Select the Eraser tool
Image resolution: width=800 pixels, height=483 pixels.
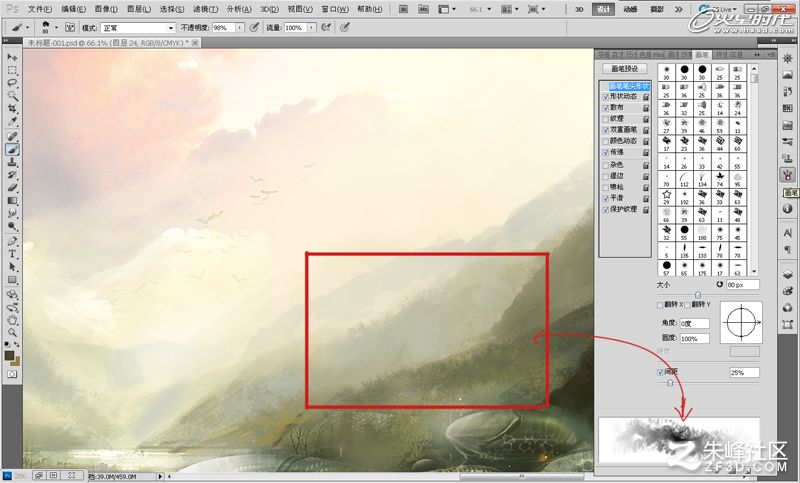[12, 187]
